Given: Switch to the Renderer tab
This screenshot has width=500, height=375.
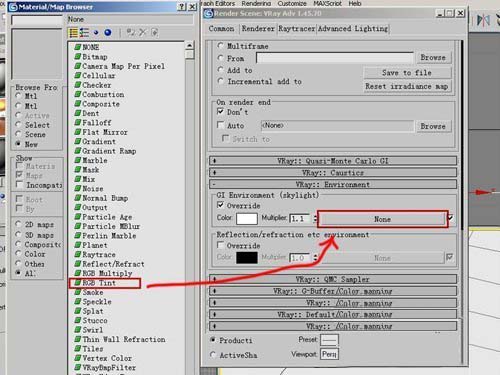Looking at the screenshot, I should tap(258, 29).
